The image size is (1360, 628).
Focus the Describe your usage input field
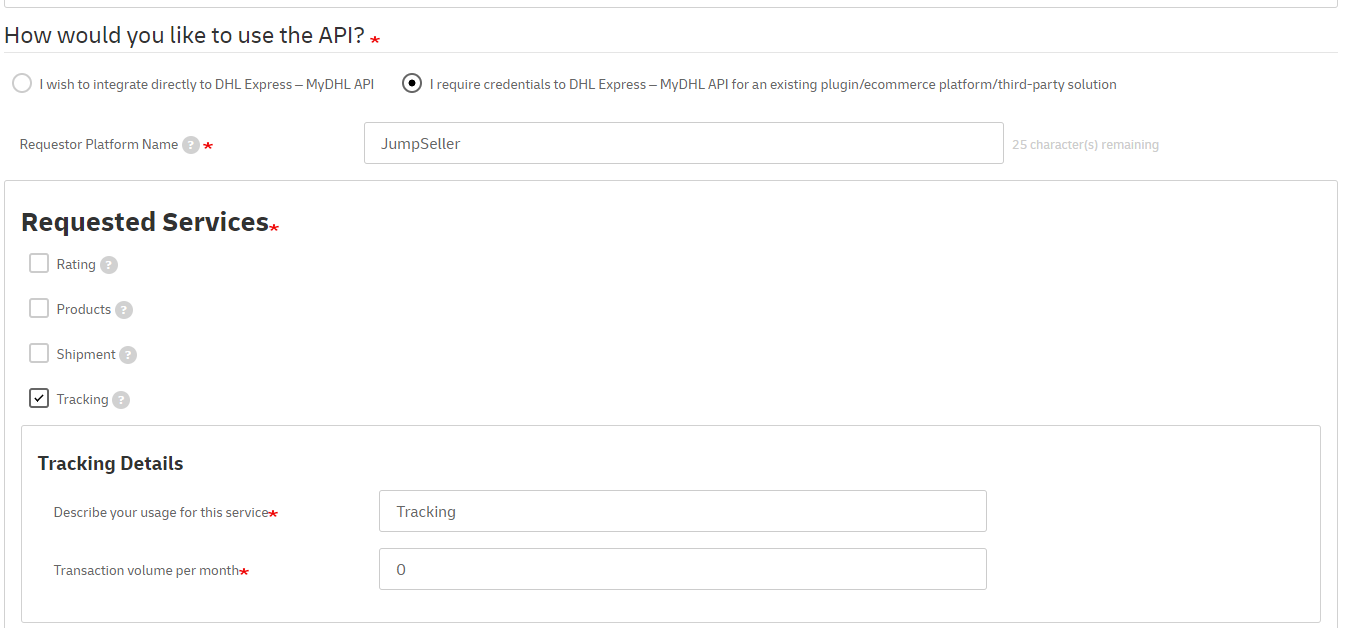coord(682,511)
